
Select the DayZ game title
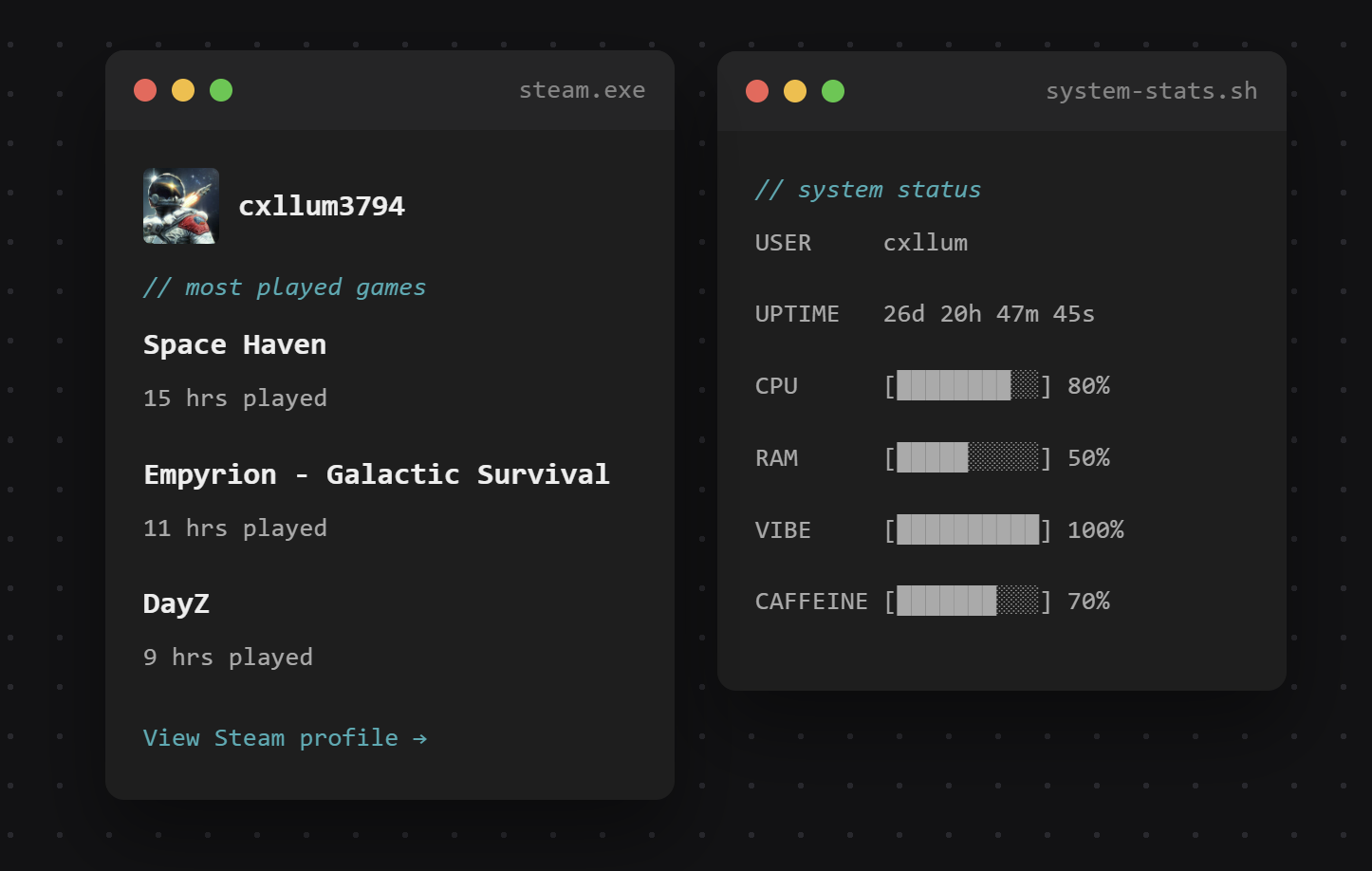pyautogui.click(x=176, y=603)
